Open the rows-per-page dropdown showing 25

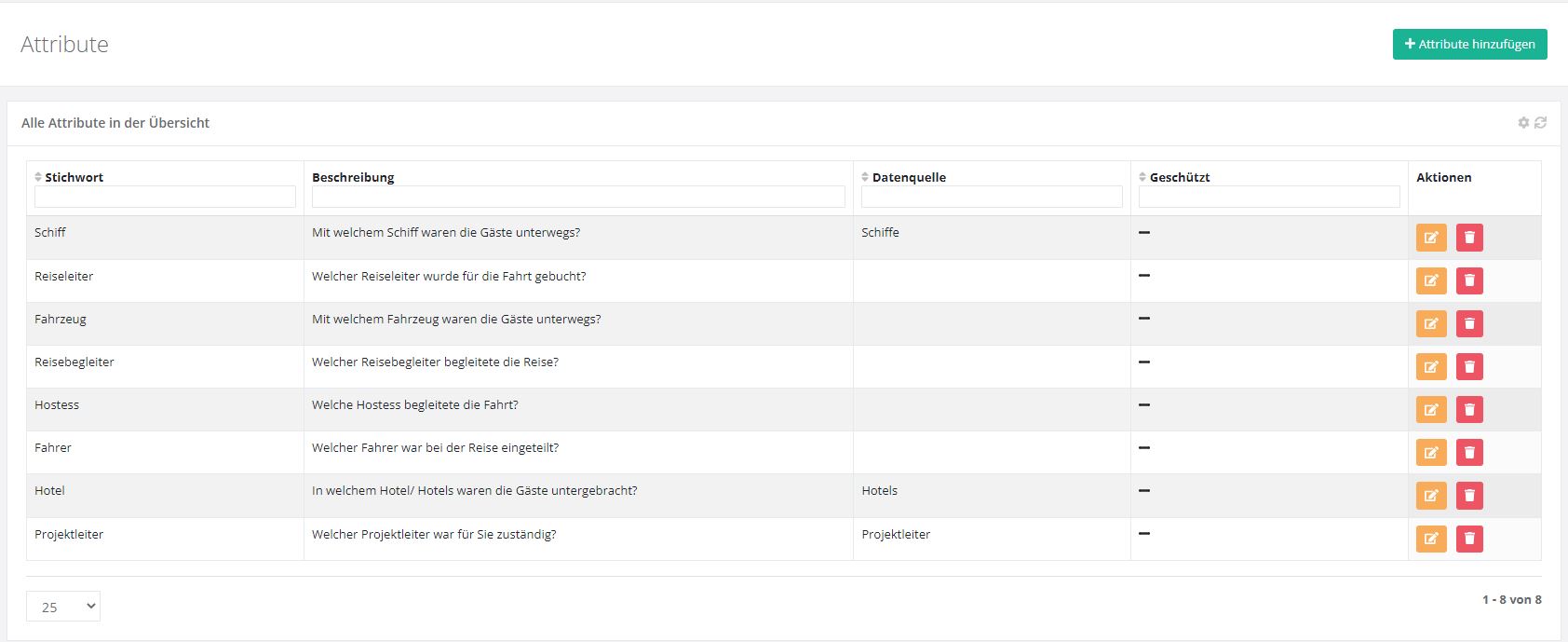pos(63,607)
